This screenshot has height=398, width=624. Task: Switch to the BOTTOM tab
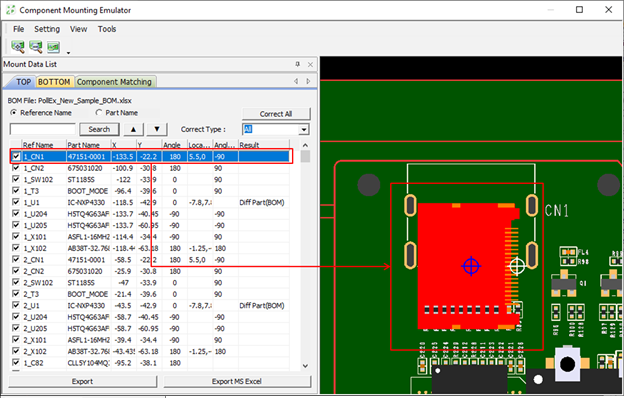(54, 82)
